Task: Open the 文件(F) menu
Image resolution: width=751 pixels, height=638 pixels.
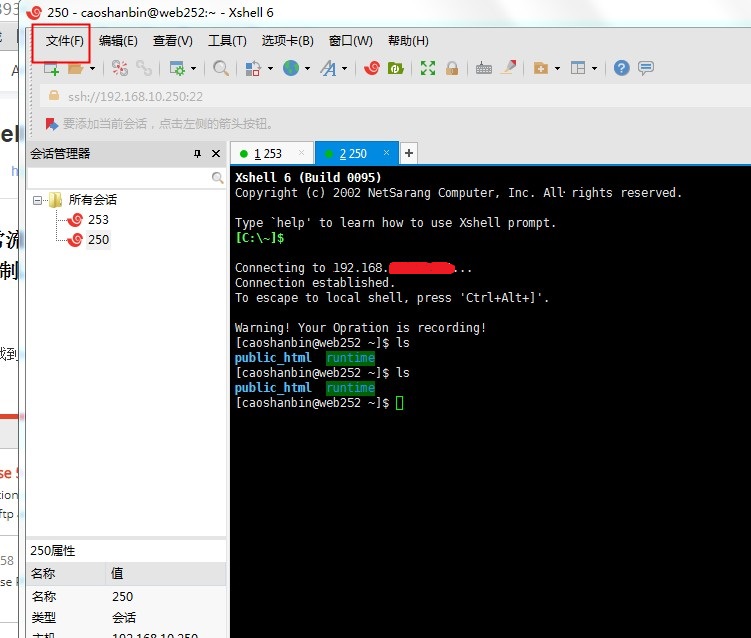Action: tap(65, 41)
